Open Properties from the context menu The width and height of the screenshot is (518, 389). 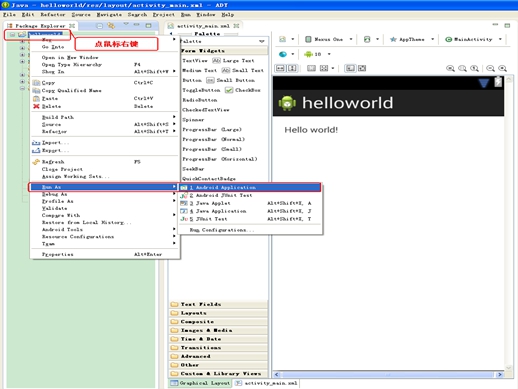click(104, 254)
